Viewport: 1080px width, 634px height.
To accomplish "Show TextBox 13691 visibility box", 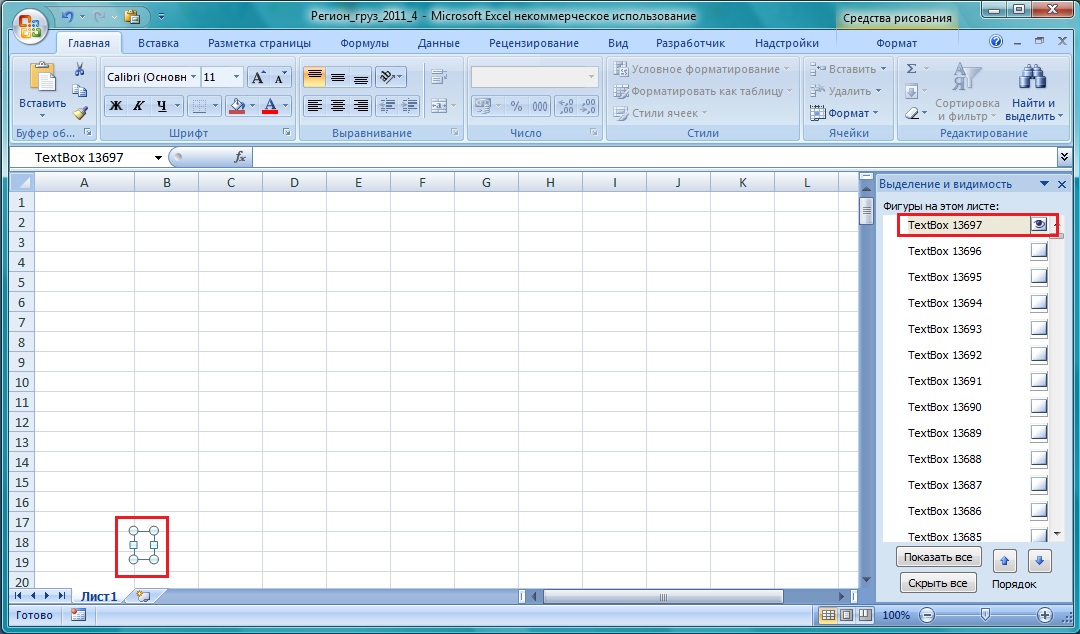I will pyautogui.click(x=1039, y=381).
